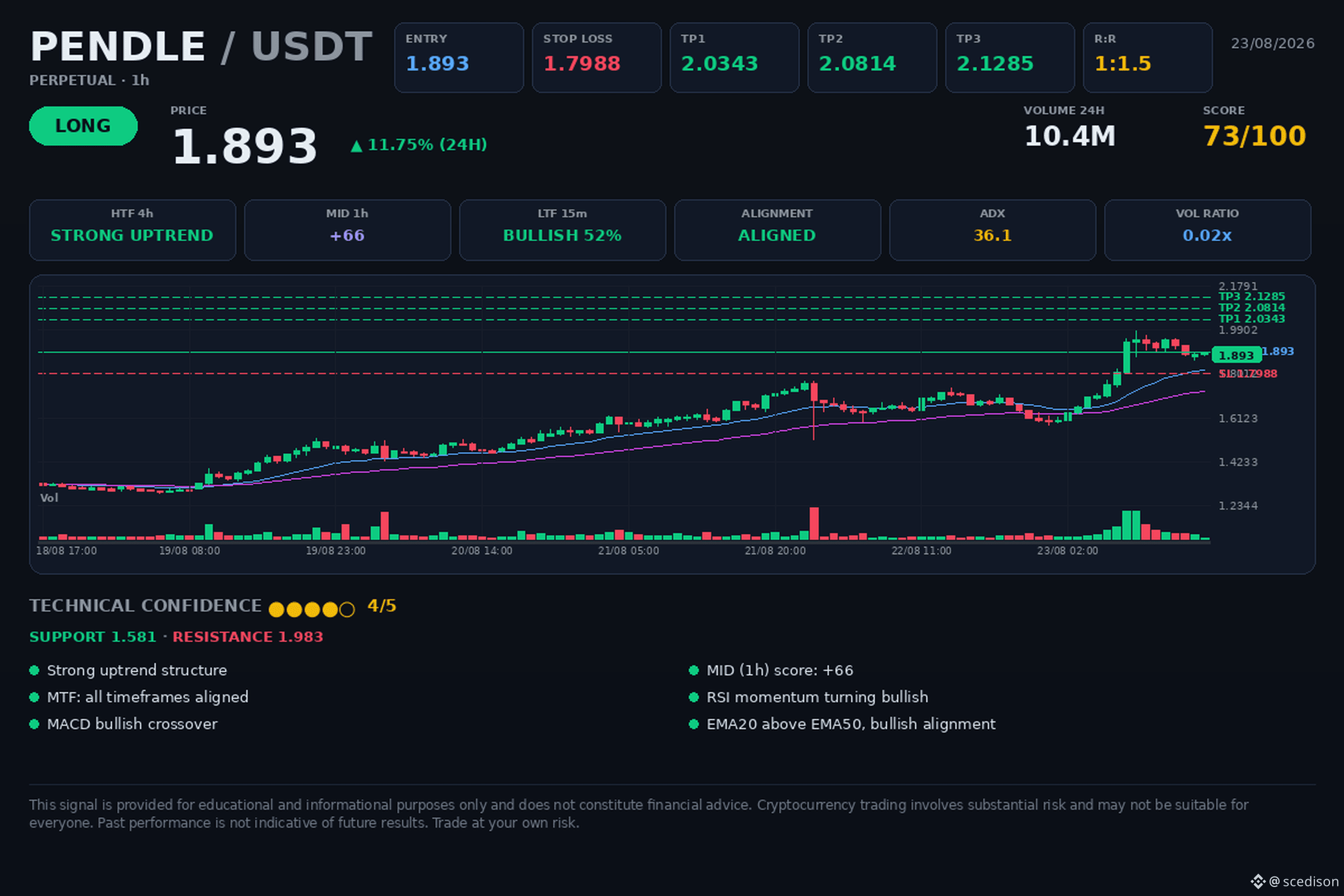The height and width of the screenshot is (896, 1344).
Task: Click the TP3 2.1285 chart line label
Action: 1252,297
